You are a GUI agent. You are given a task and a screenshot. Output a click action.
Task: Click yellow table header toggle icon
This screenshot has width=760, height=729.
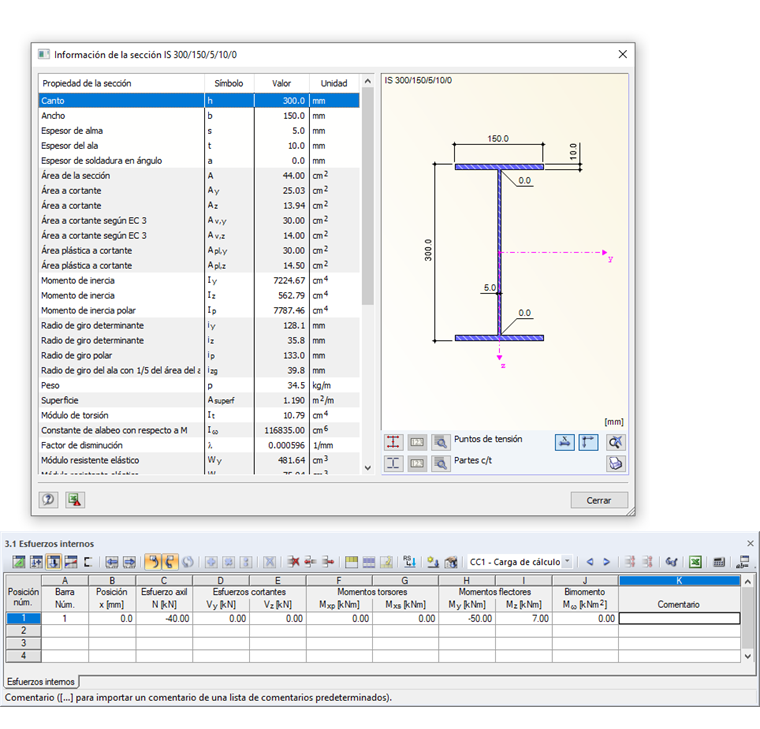tap(351, 562)
